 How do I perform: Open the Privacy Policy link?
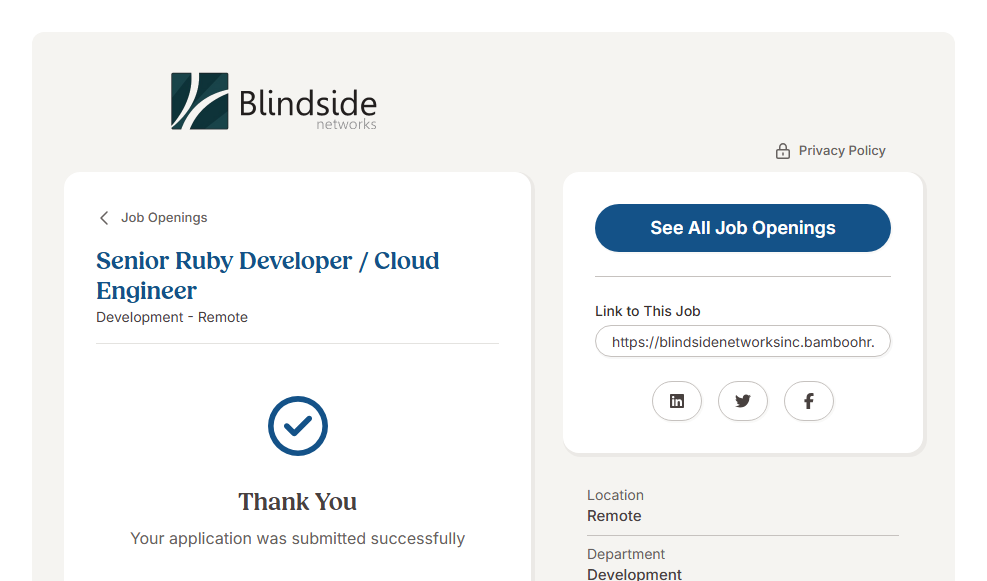point(841,151)
